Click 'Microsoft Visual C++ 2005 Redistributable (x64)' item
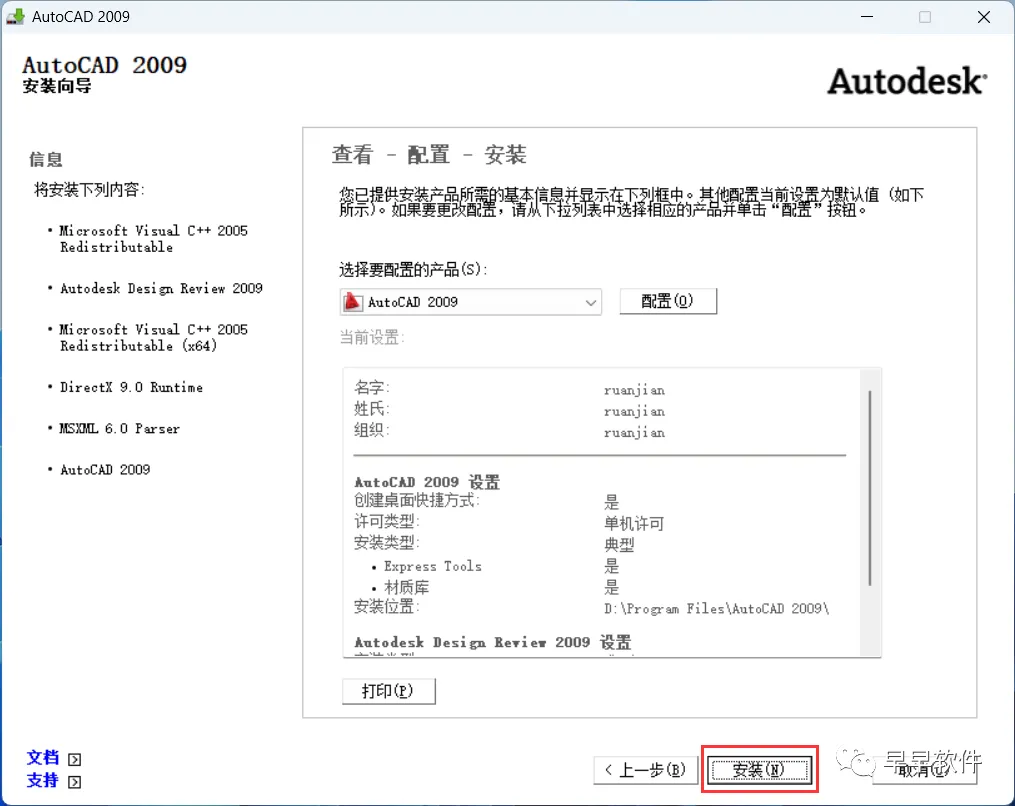The image size is (1015, 806). pyautogui.click(x=153, y=337)
